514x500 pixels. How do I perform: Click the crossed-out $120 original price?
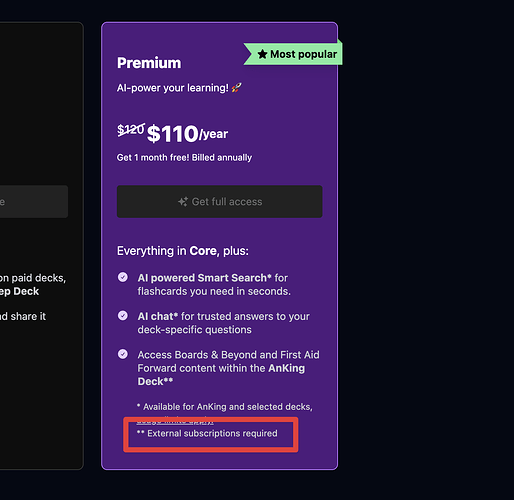[131, 129]
